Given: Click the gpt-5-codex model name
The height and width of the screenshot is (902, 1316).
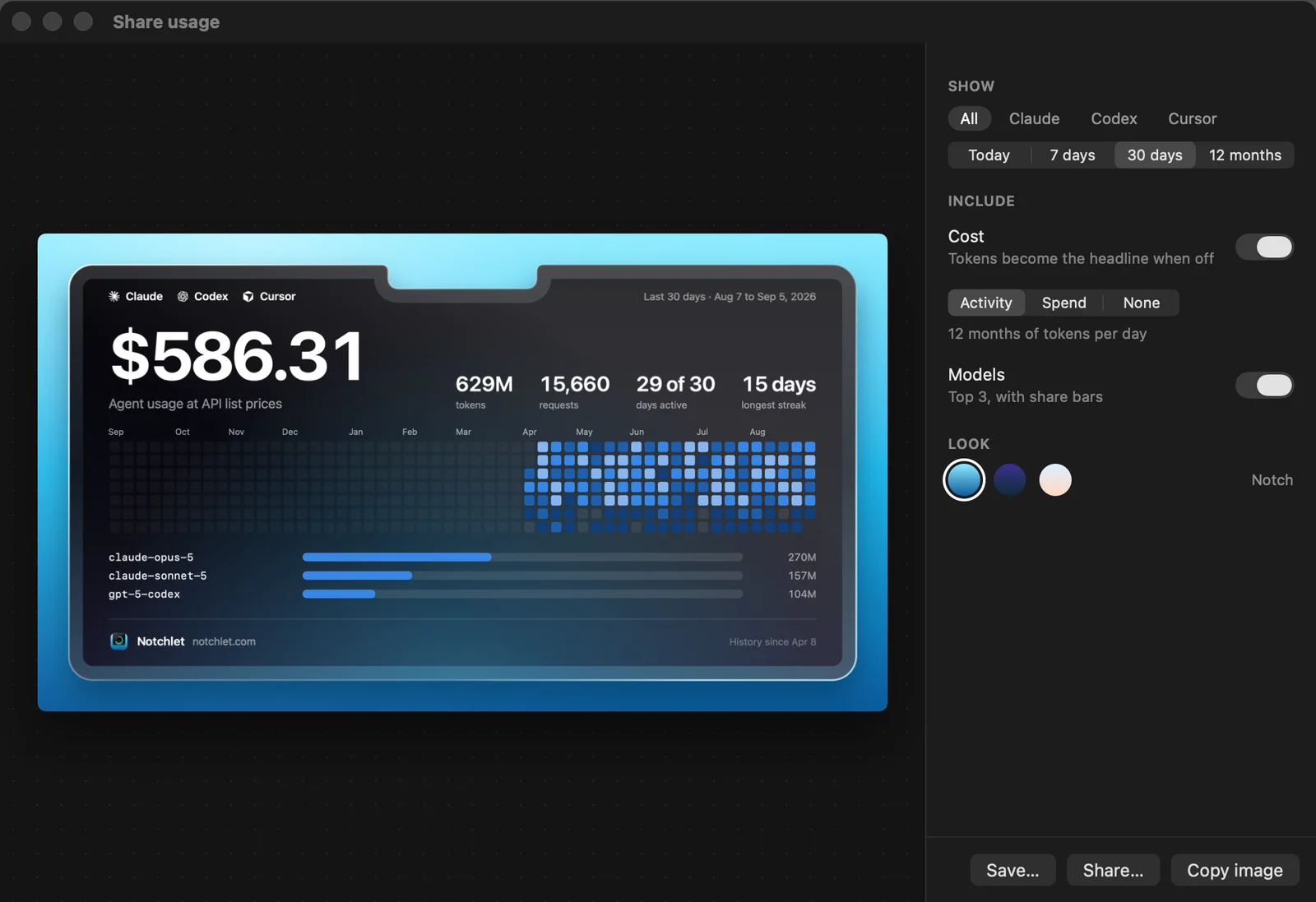Looking at the screenshot, I should (144, 594).
